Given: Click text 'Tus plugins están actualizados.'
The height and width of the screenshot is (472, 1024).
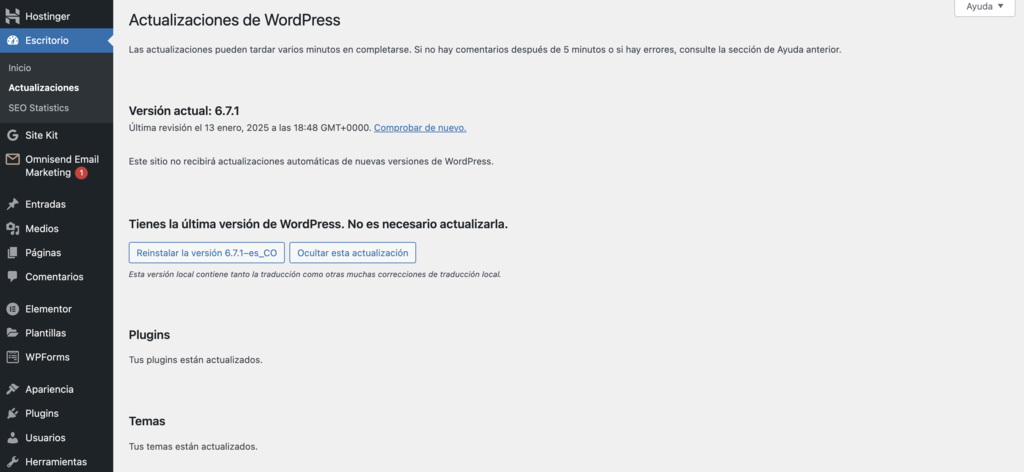Looking at the screenshot, I should pyautogui.click(x=196, y=360).
